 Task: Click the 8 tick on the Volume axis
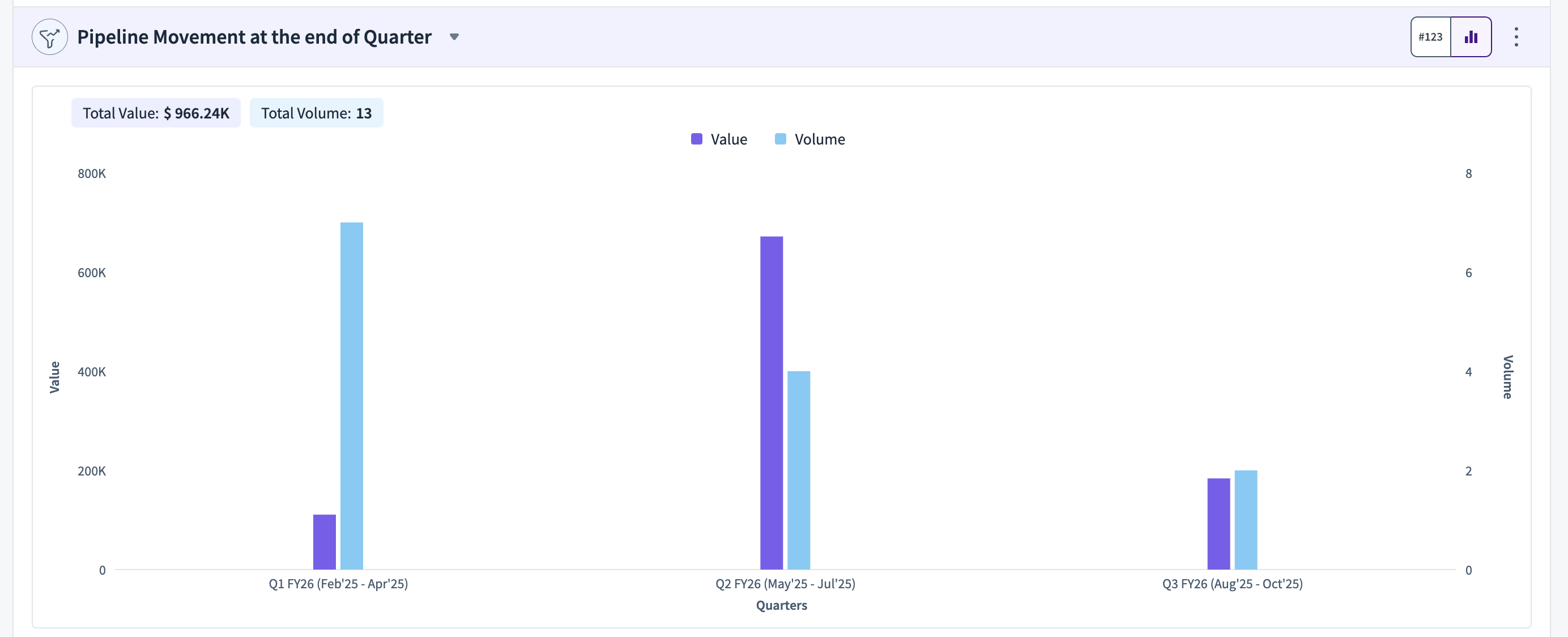pyautogui.click(x=1469, y=173)
